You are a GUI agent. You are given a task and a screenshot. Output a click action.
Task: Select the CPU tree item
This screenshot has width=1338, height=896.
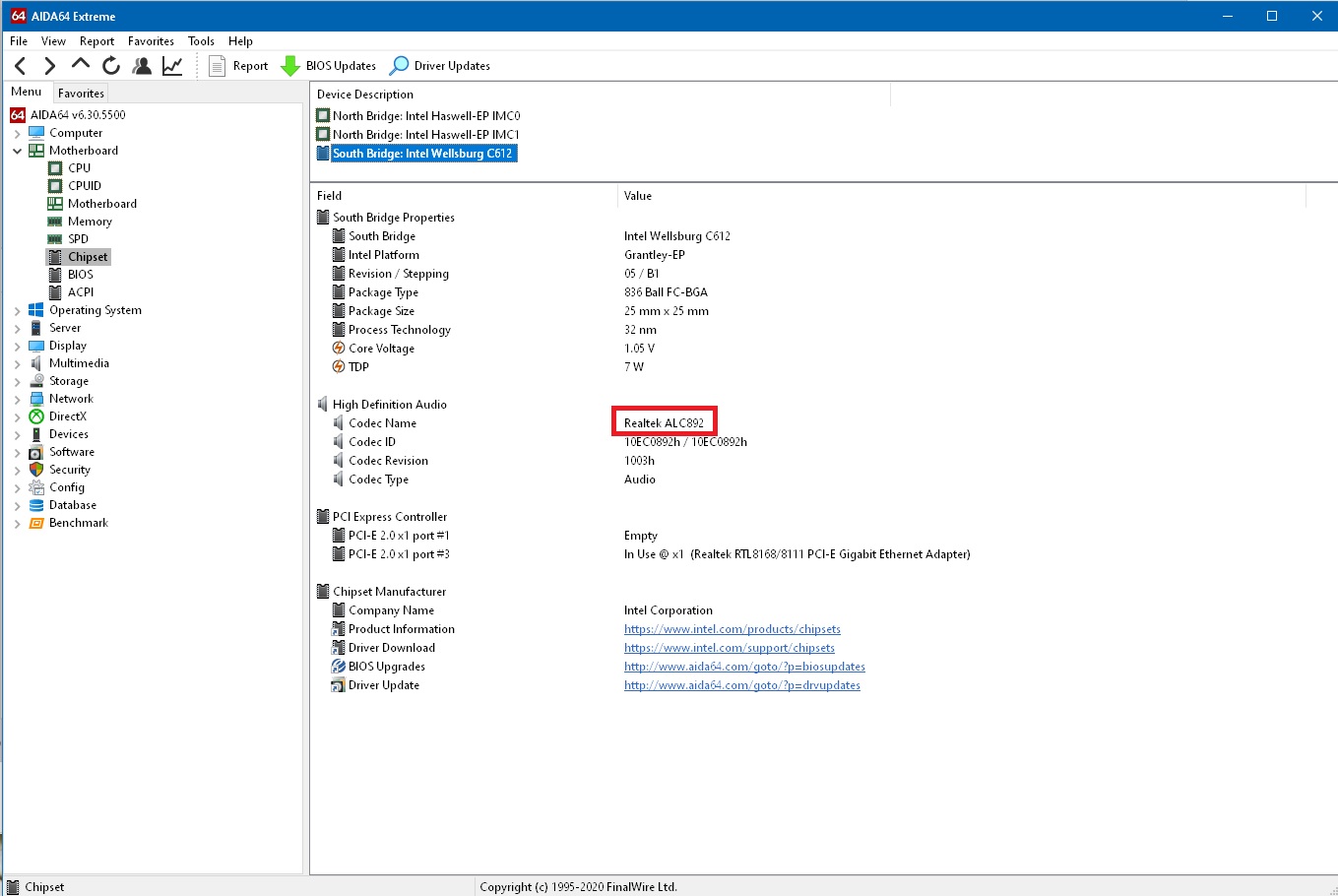[x=79, y=168]
